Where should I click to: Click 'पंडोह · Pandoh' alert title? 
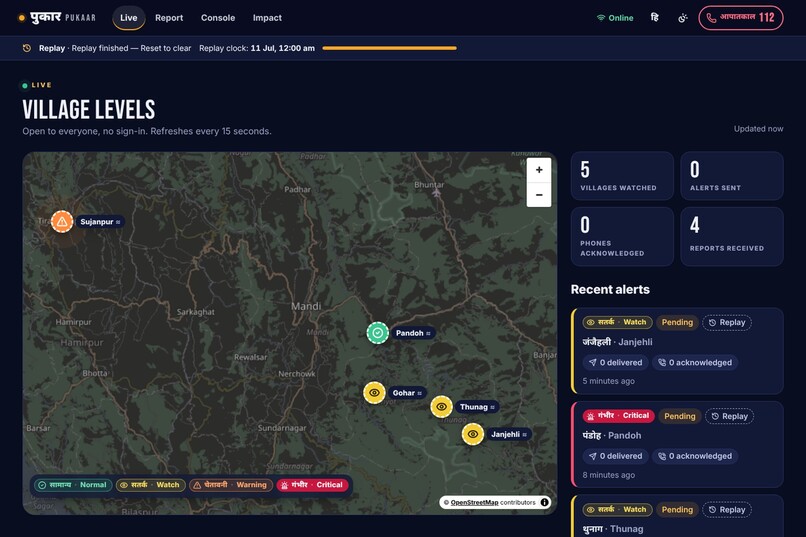coord(612,435)
